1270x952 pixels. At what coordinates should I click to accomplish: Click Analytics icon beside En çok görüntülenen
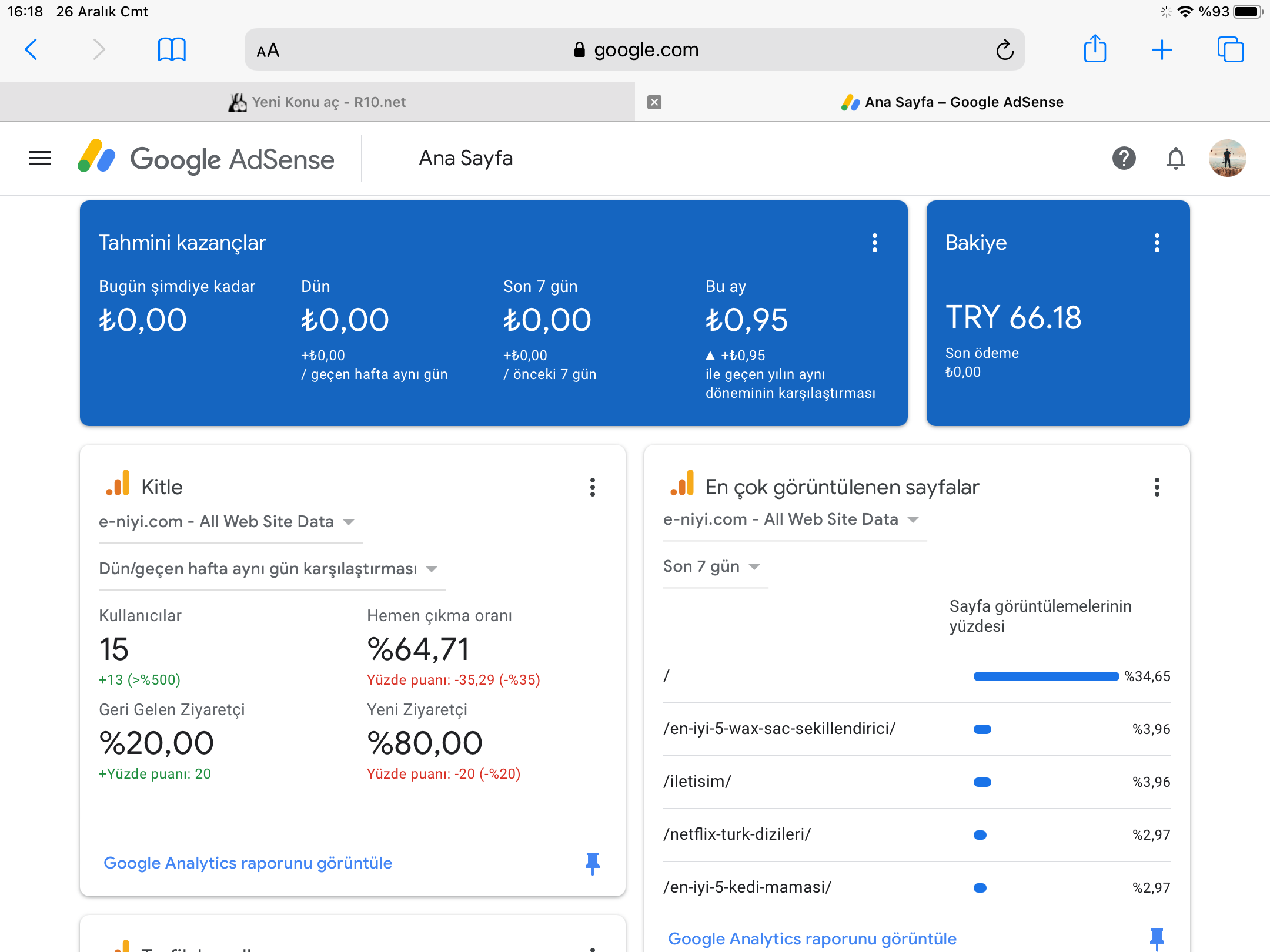[682, 483]
